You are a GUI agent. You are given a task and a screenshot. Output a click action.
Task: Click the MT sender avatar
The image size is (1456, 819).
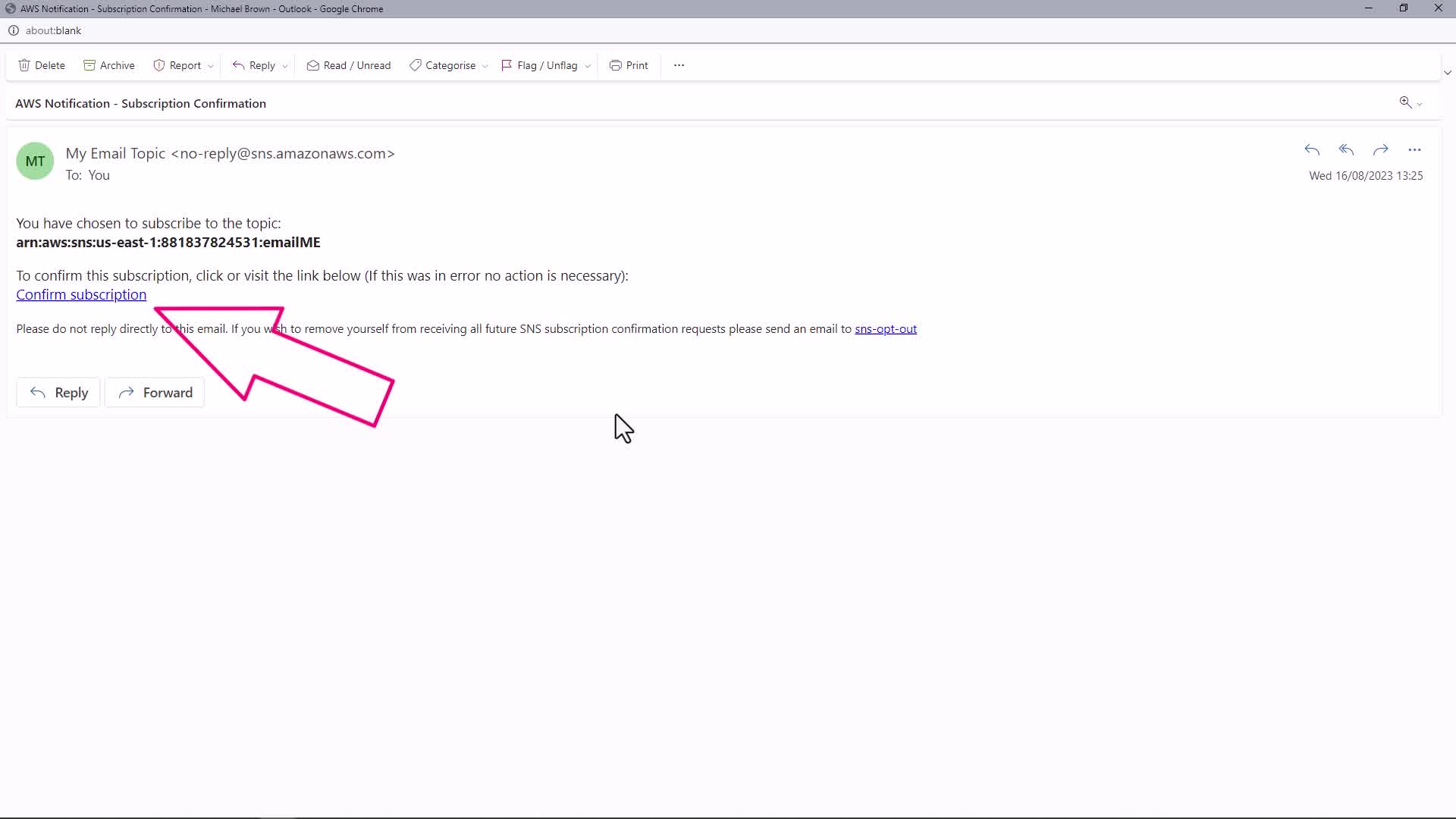pyautogui.click(x=35, y=162)
